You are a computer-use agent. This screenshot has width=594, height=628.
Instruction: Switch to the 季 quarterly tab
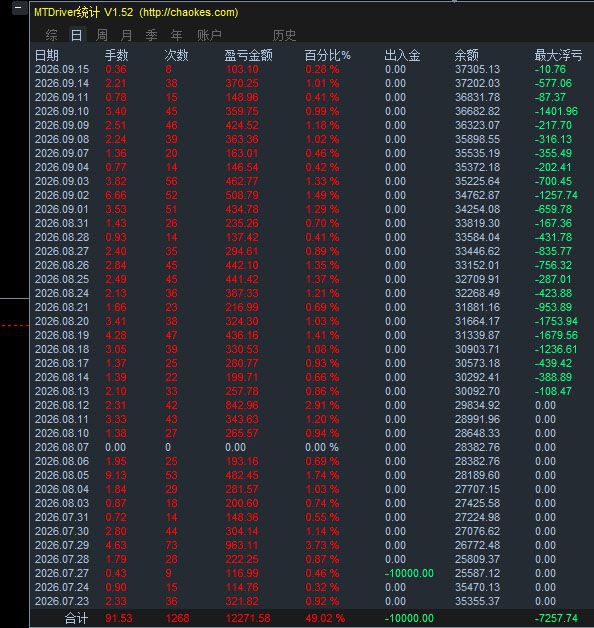tap(151, 35)
